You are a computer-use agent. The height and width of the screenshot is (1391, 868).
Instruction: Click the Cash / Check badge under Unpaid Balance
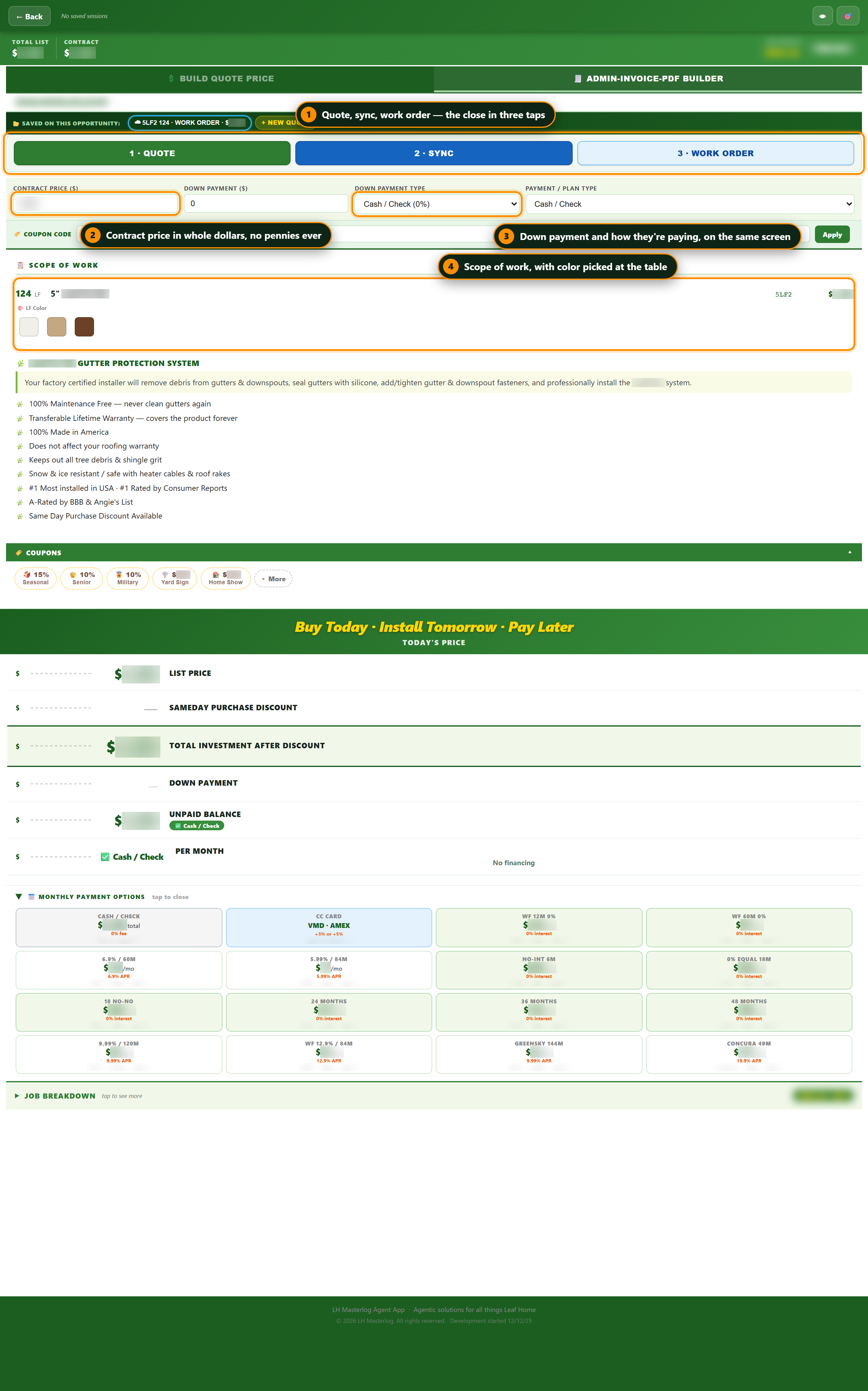pos(197,825)
